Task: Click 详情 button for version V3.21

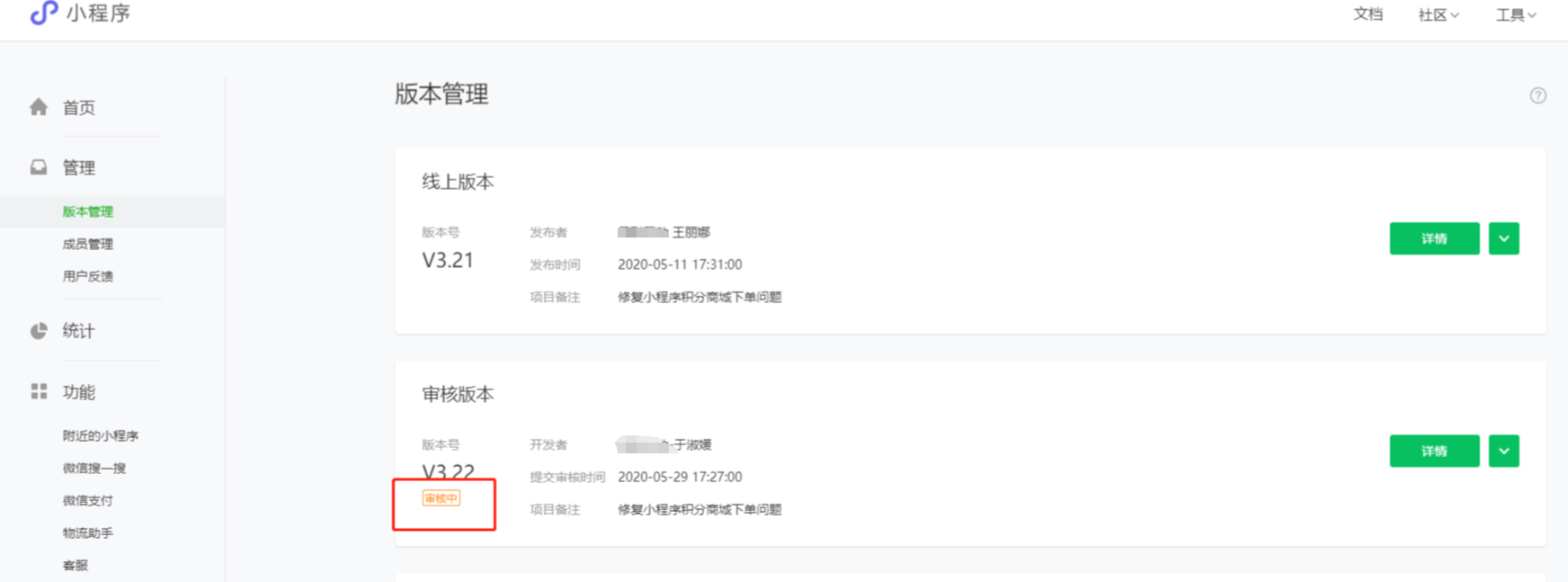Action: [1434, 238]
